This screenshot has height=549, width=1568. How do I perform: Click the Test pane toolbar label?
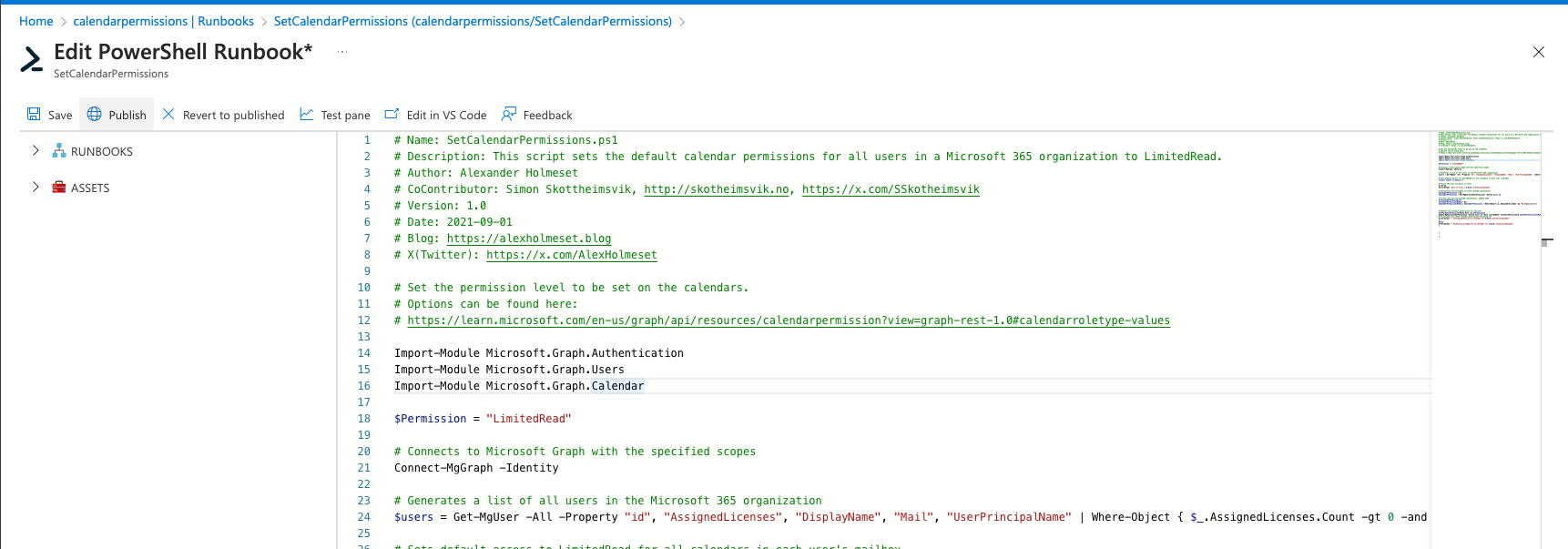click(345, 116)
